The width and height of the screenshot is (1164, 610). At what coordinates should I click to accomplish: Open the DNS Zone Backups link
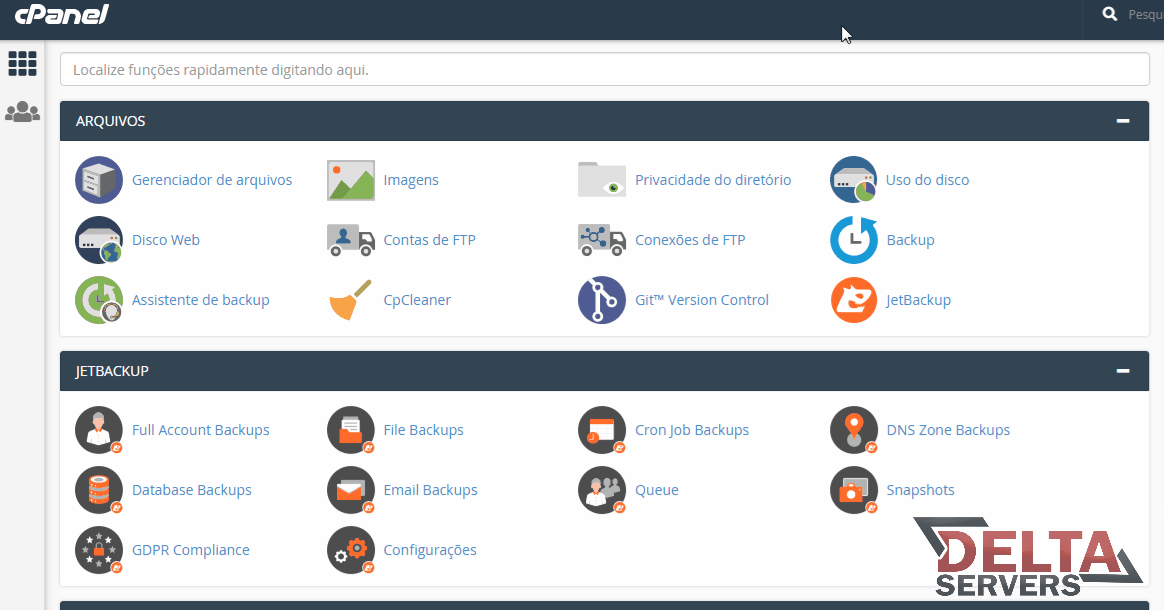(x=947, y=430)
